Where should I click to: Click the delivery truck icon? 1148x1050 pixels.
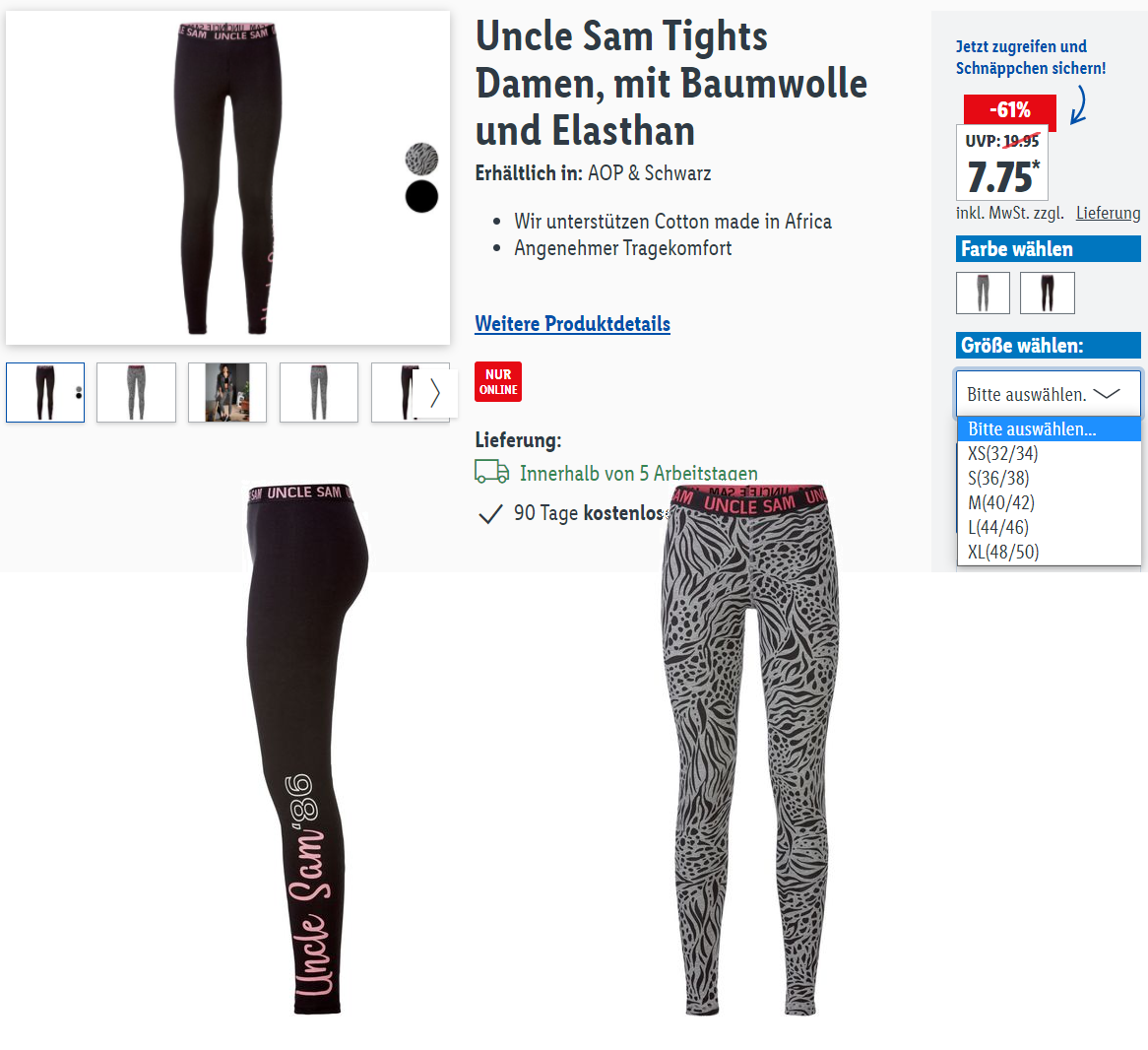pos(492,472)
